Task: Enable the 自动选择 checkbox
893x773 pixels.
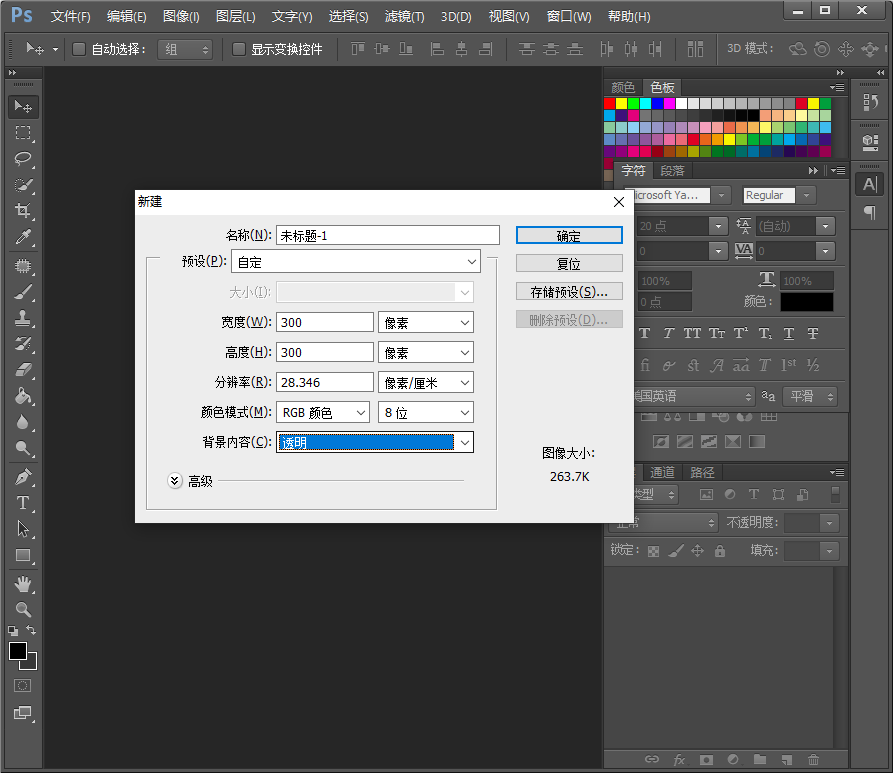Action: [x=79, y=49]
